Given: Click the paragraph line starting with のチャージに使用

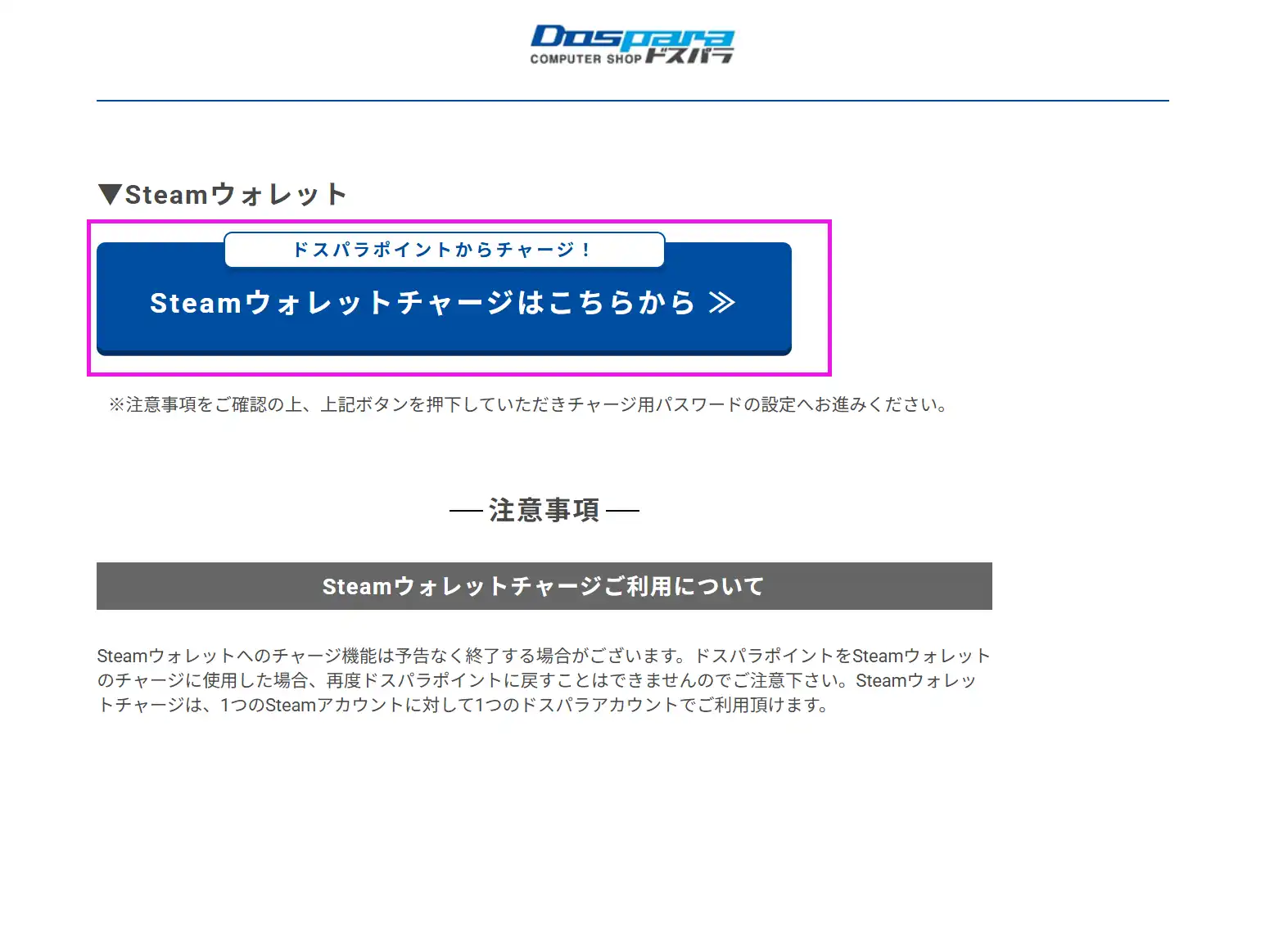Looking at the screenshot, I should [536, 680].
